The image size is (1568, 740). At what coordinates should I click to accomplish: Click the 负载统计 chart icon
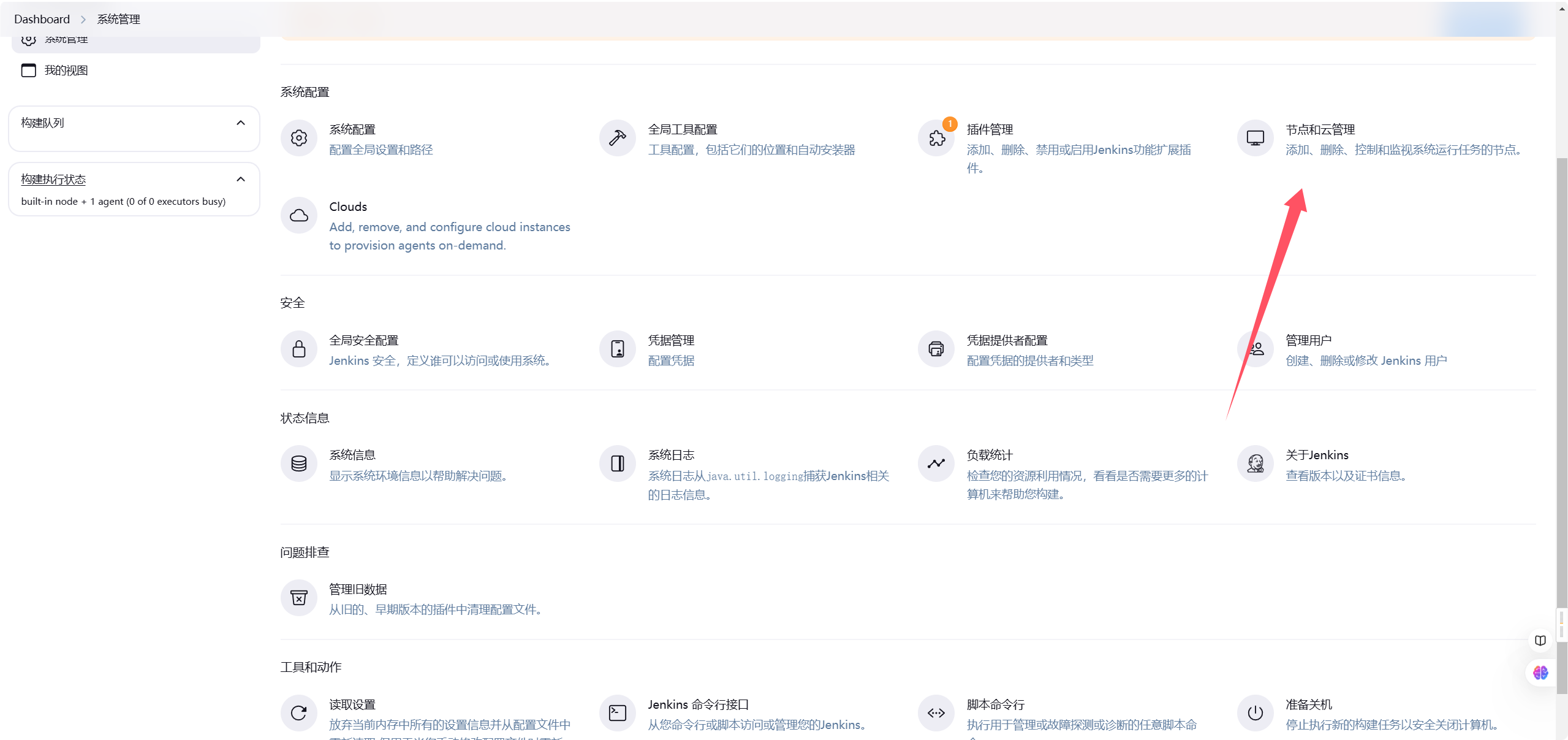(x=936, y=463)
